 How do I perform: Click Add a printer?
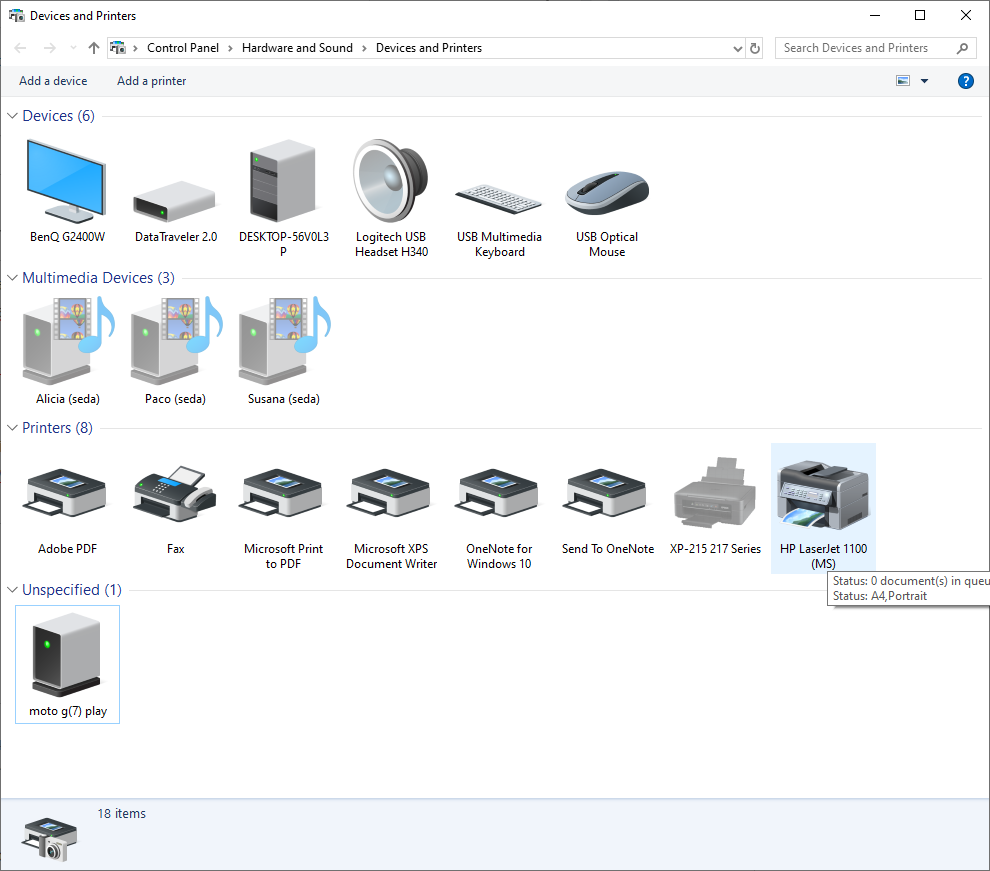(x=152, y=81)
